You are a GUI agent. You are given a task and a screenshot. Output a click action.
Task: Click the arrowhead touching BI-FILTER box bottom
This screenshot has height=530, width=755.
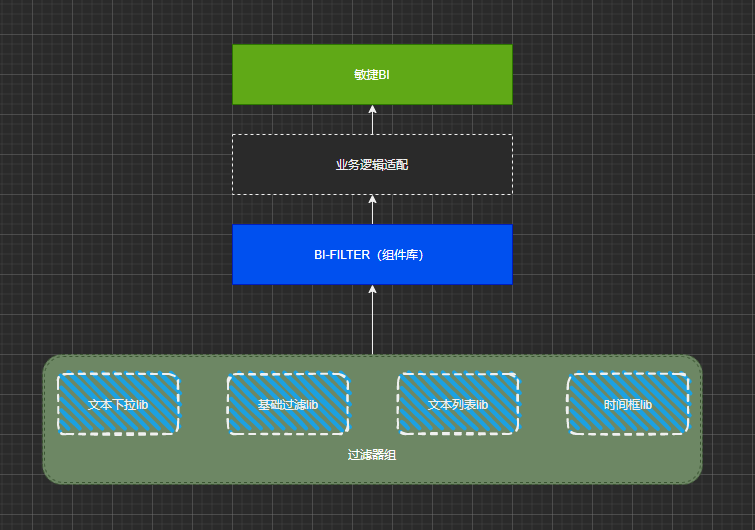point(372,290)
